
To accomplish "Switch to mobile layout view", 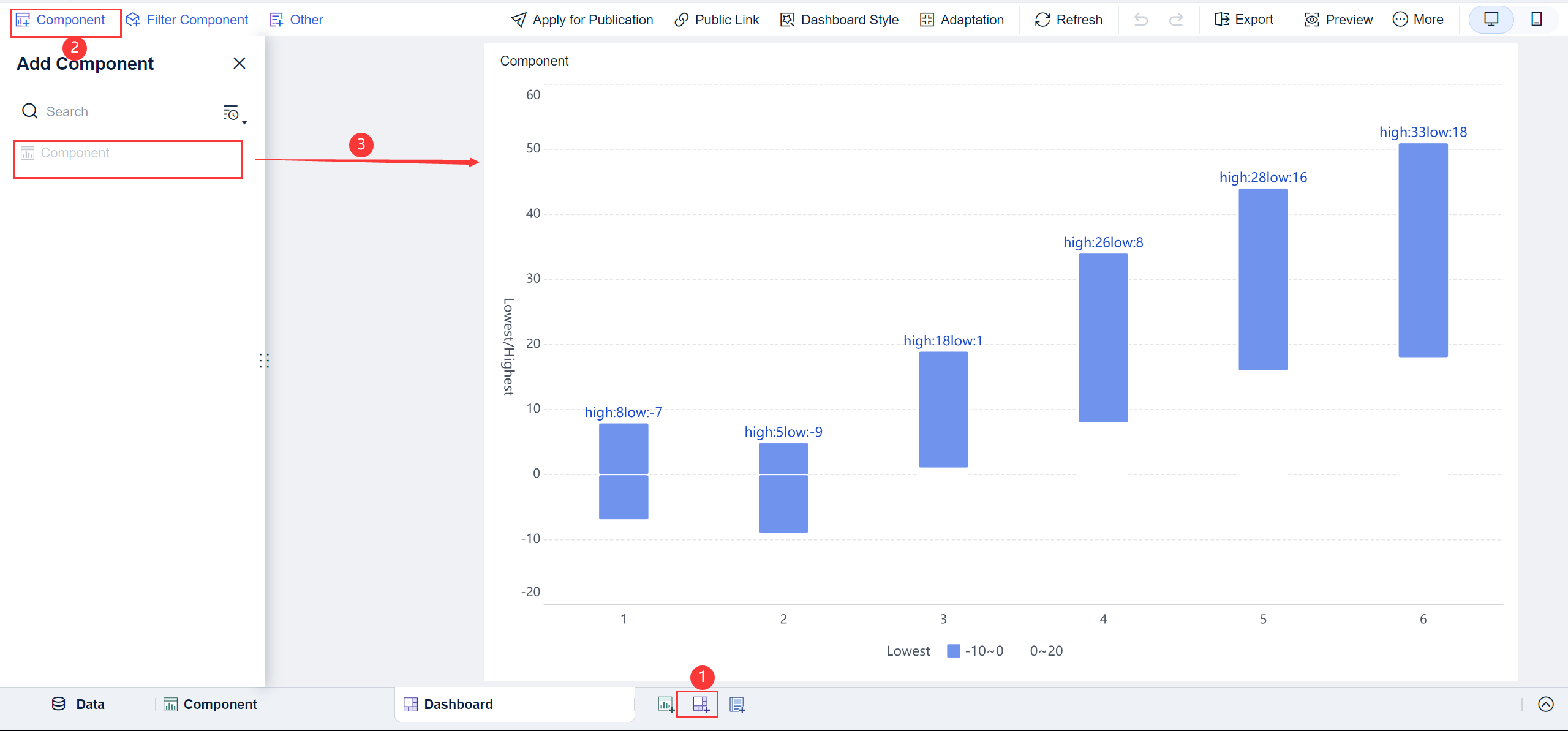I will coord(1536,20).
